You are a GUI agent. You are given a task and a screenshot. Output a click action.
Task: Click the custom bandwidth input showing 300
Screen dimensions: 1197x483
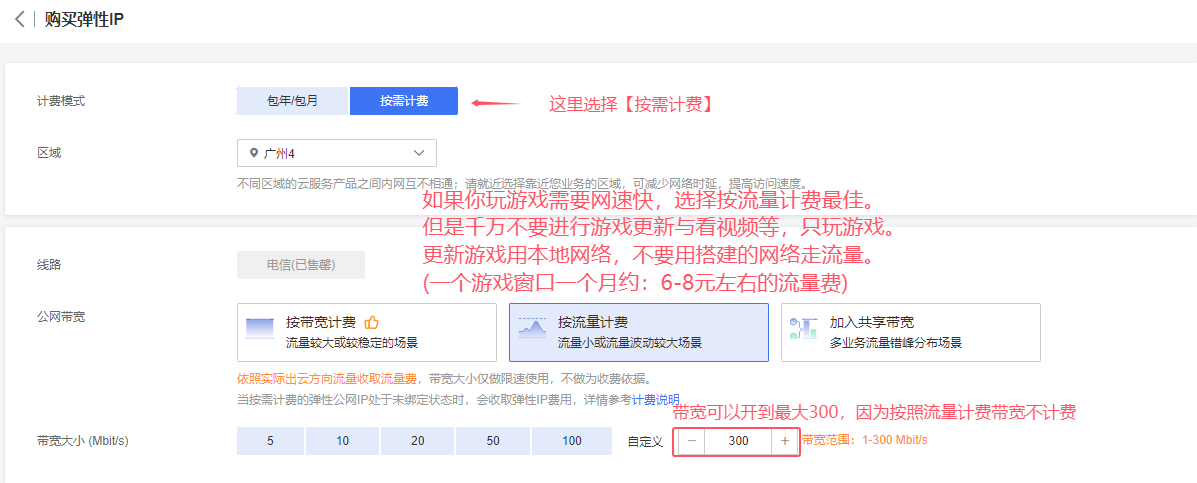(738, 441)
